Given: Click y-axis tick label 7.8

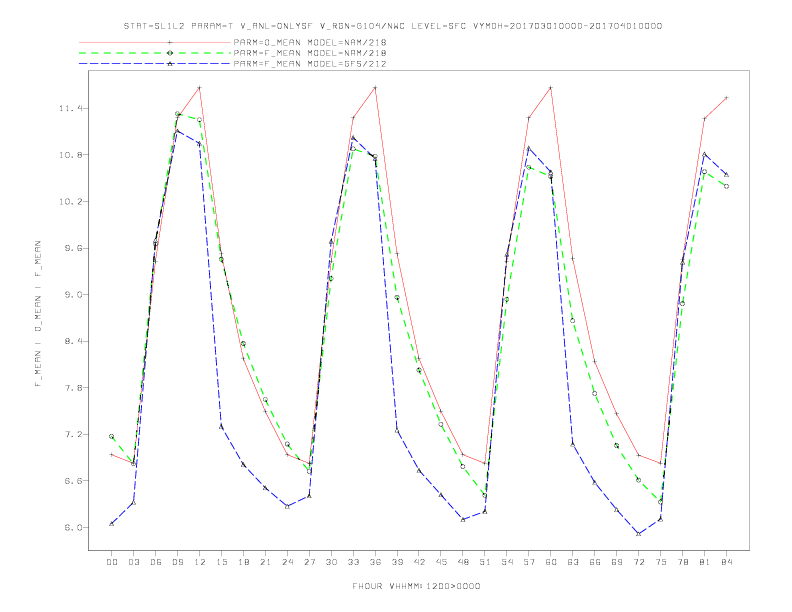Looking at the screenshot, I should tap(71, 388).
